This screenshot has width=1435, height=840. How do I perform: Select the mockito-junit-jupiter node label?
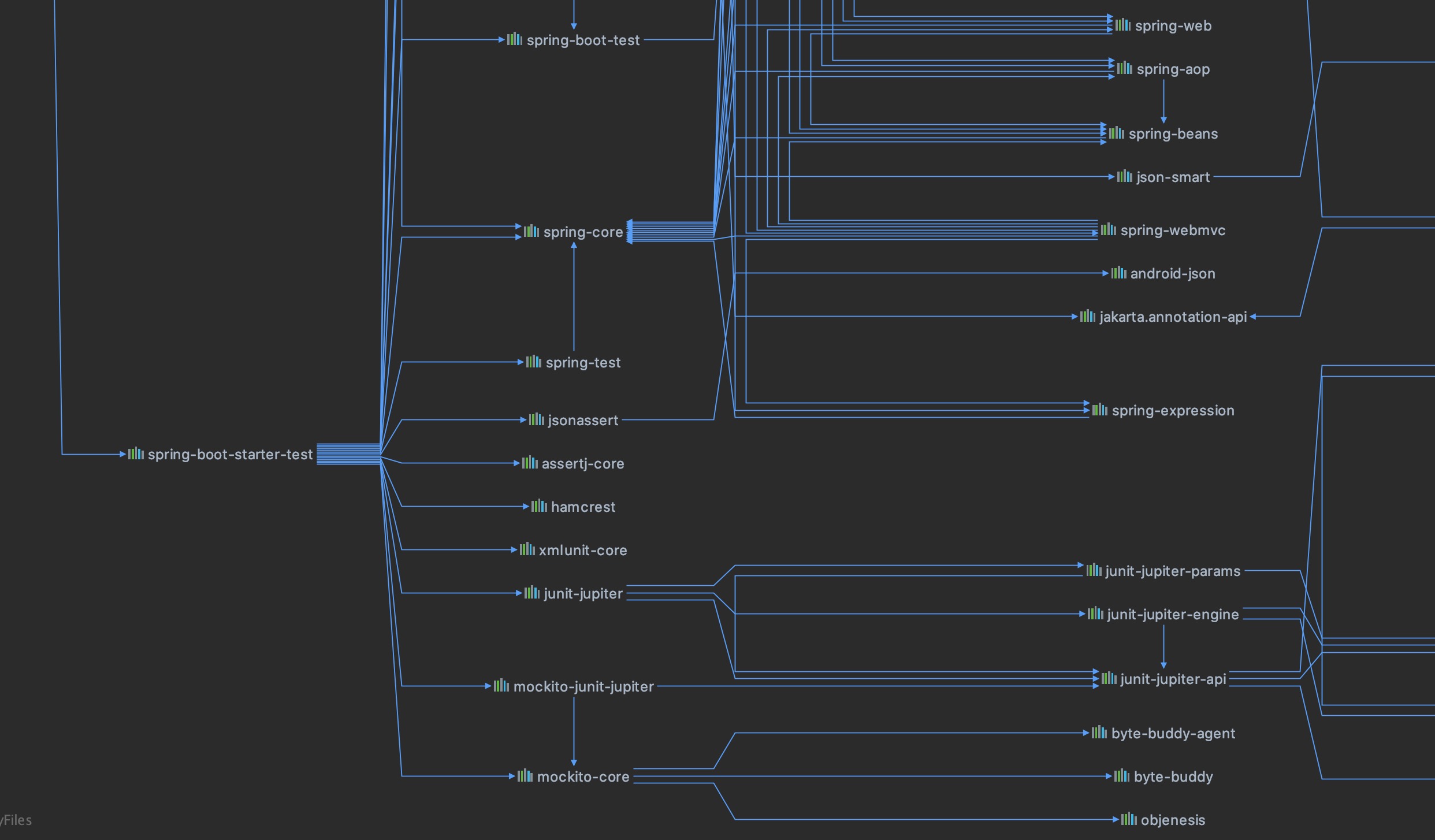coord(583,686)
